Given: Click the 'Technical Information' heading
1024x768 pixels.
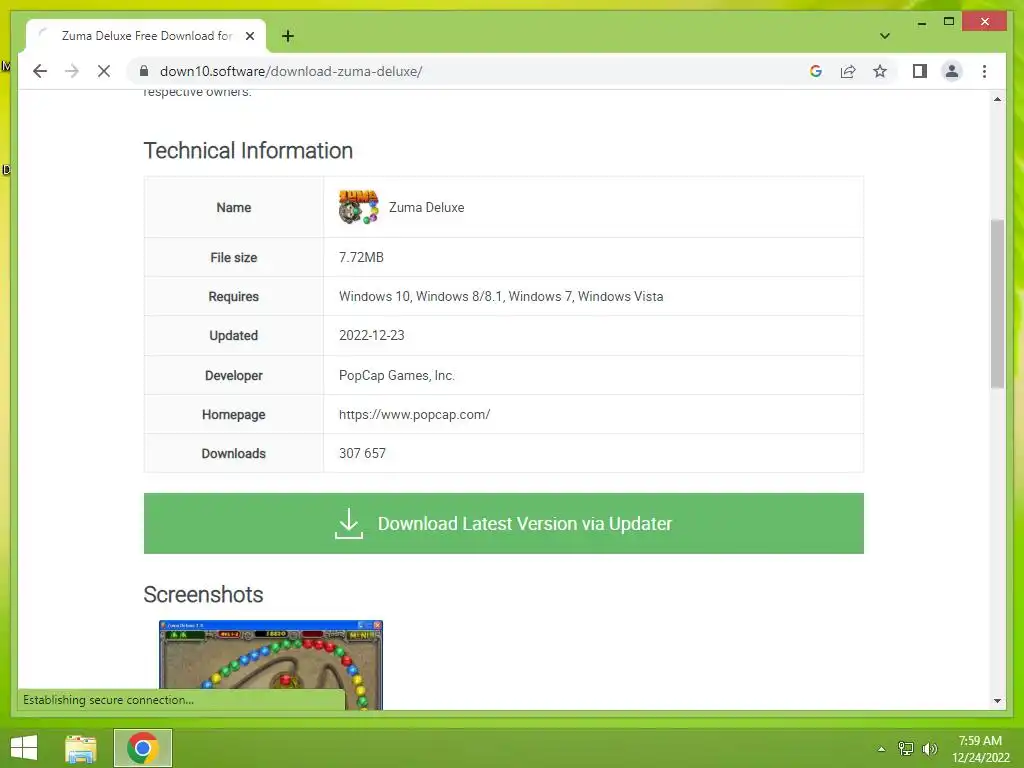Looking at the screenshot, I should pos(248,150).
